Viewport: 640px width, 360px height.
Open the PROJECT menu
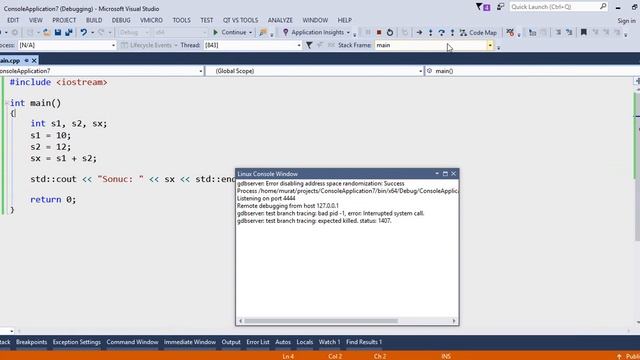64,20
